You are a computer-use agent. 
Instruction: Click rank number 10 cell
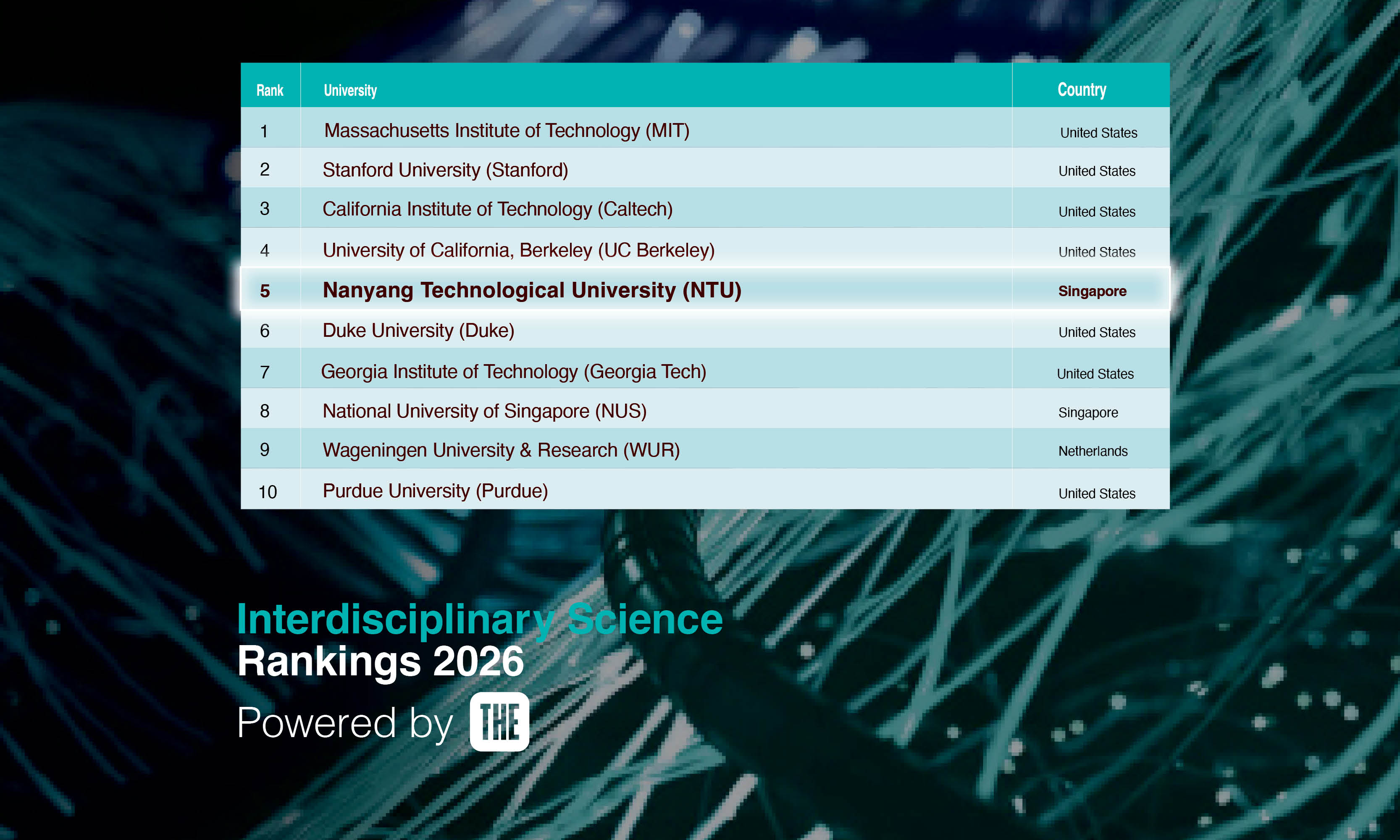[x=268, y=492]
